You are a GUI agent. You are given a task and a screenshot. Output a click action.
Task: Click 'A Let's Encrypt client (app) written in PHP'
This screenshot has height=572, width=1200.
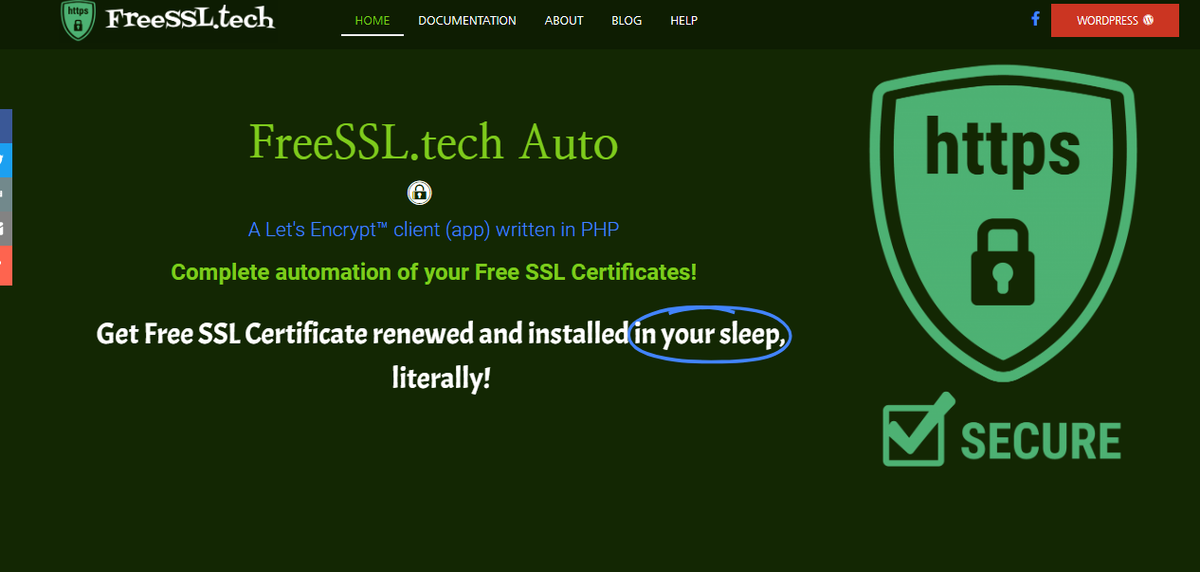pyautogui.click(x=434, y=230)
